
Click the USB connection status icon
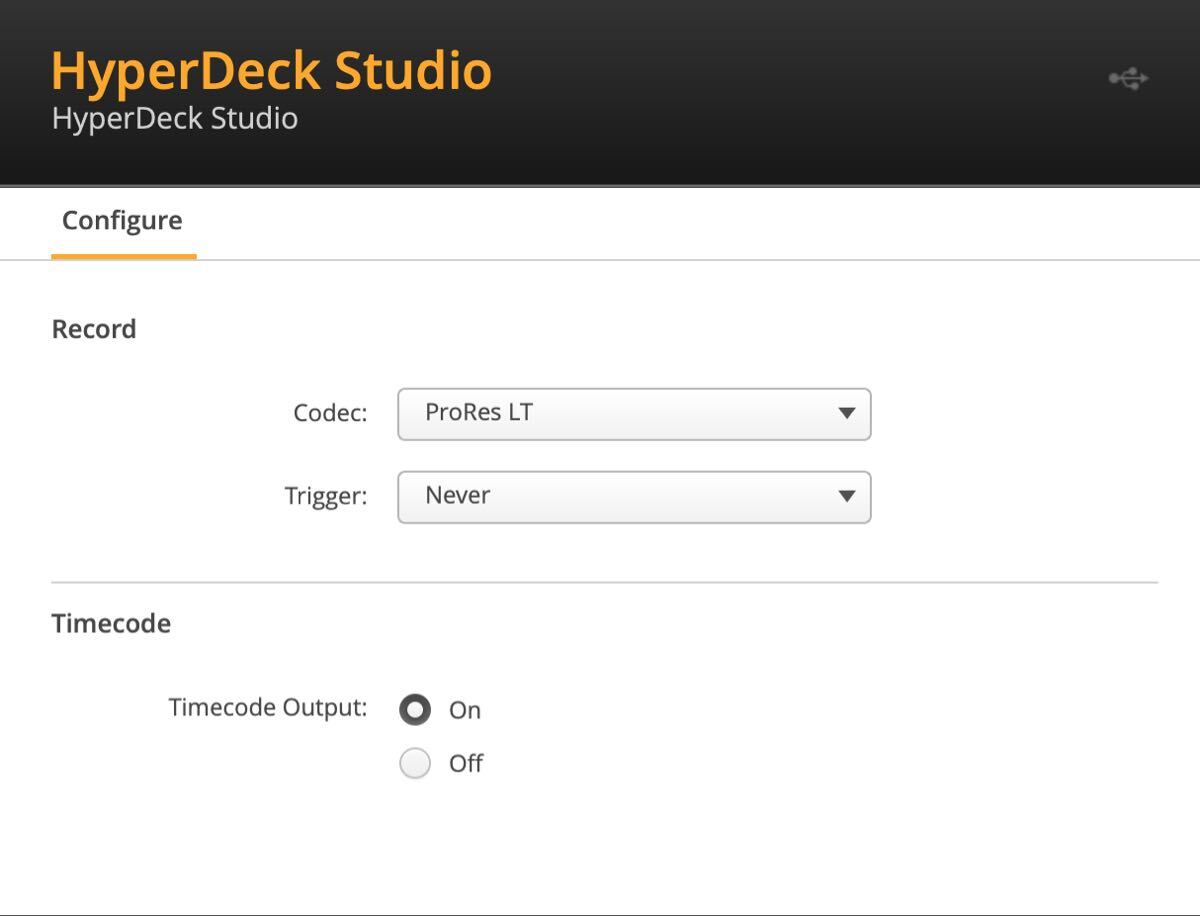(1128, 78)
